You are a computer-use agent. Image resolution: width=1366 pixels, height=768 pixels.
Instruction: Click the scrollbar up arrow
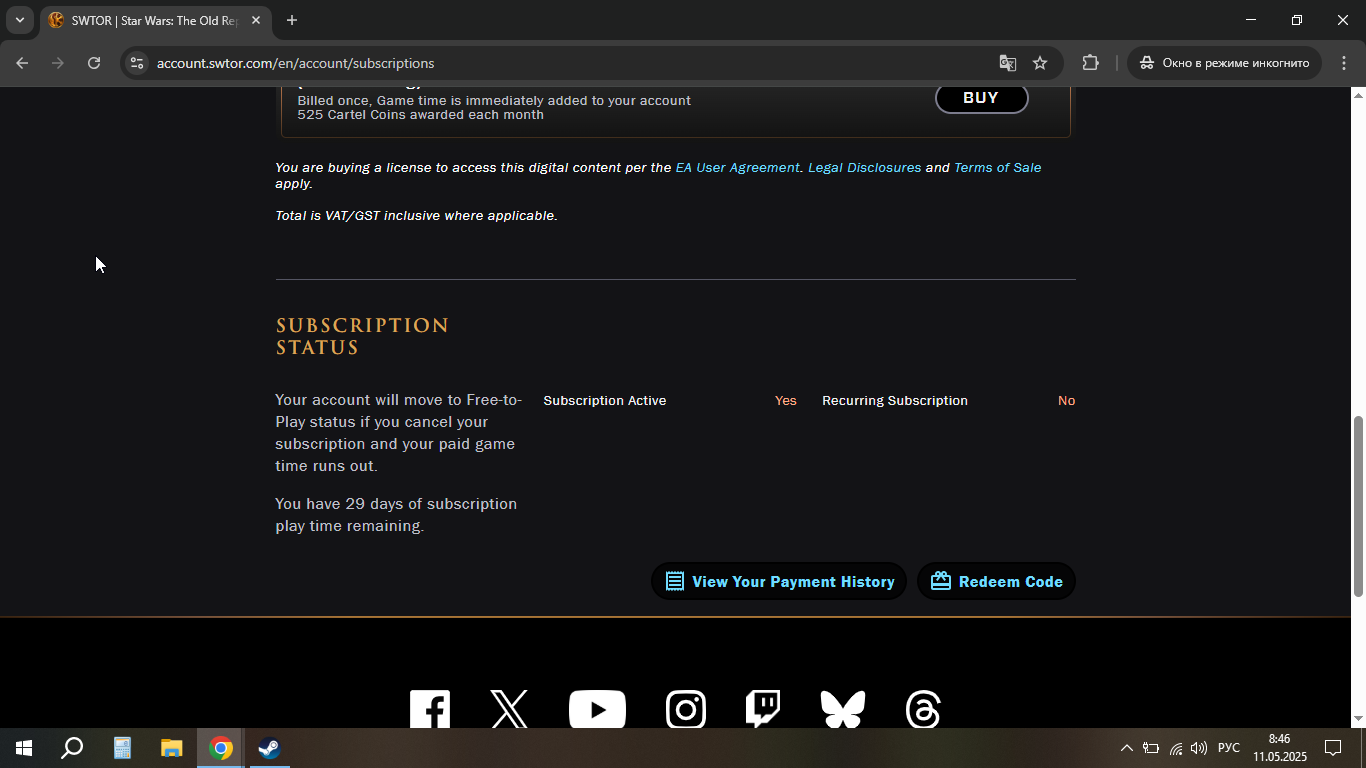(1358, 95)
